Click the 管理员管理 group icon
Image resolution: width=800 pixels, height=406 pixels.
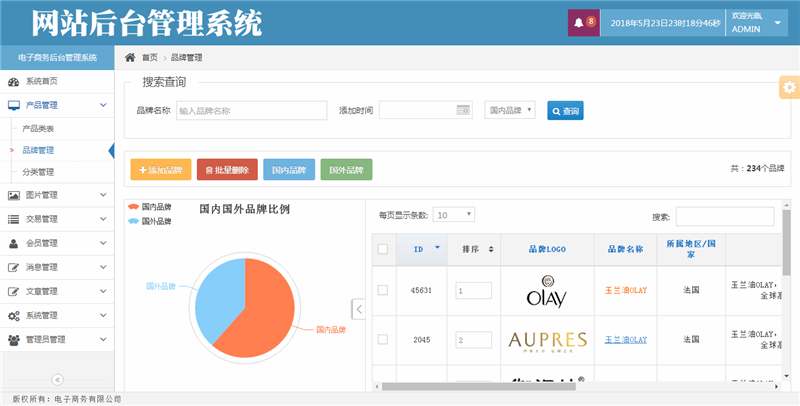pos(14,340)
